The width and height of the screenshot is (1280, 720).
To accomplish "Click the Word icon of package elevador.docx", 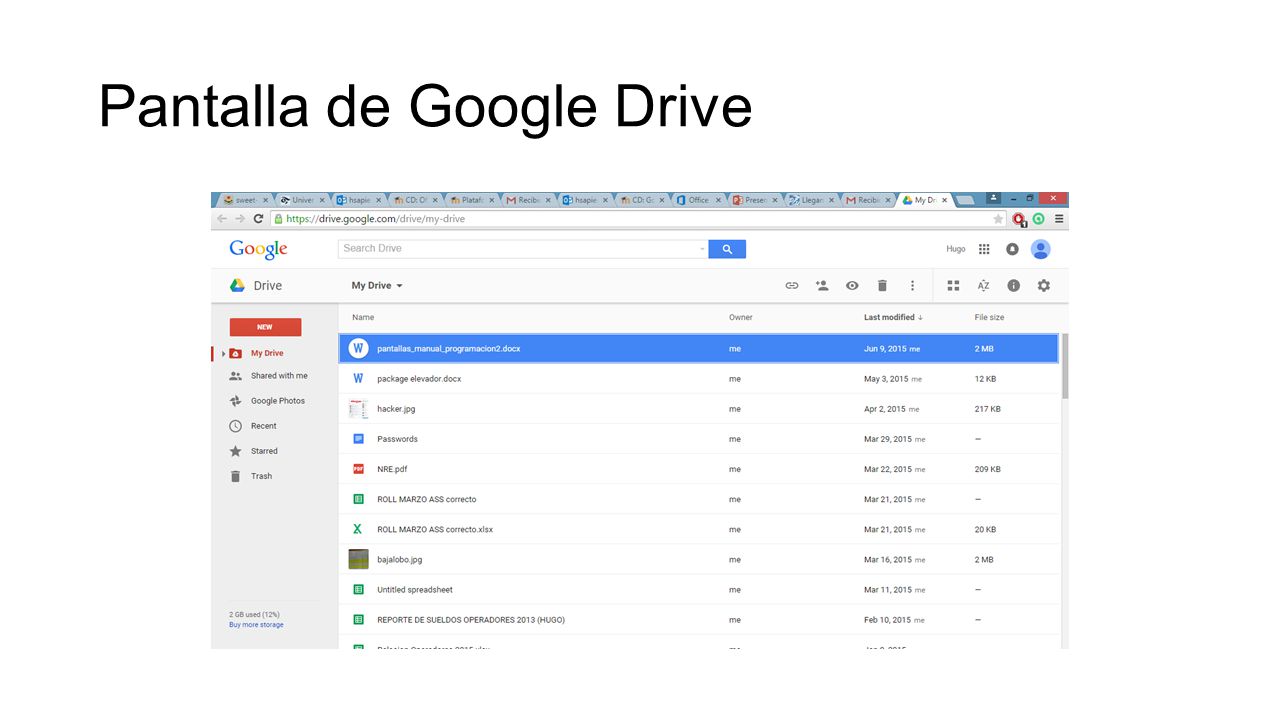I will 358,379.
